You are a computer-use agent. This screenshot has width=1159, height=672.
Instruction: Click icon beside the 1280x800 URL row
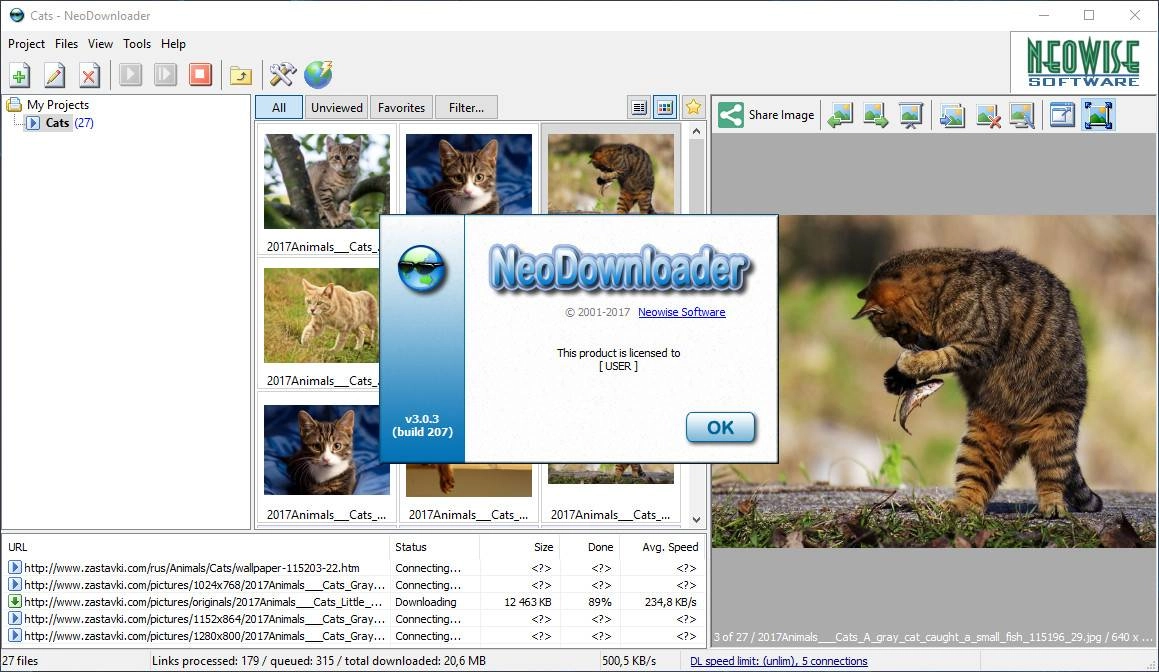point(15,636)
